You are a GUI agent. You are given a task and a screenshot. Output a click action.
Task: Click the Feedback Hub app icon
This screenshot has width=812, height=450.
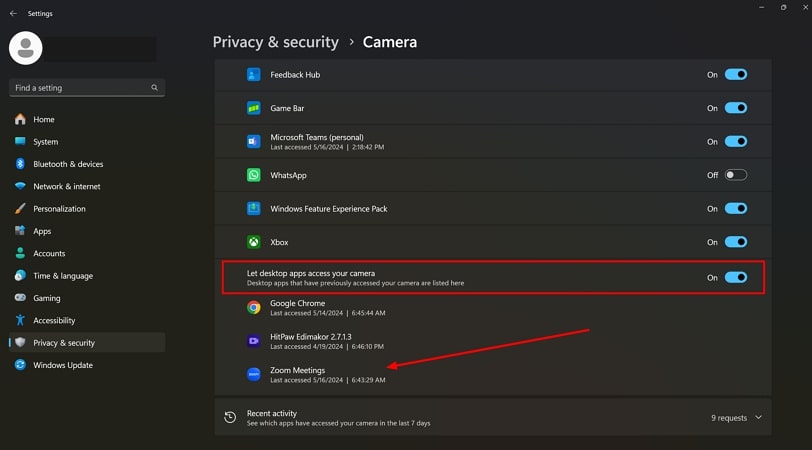[x=254, y=74]
